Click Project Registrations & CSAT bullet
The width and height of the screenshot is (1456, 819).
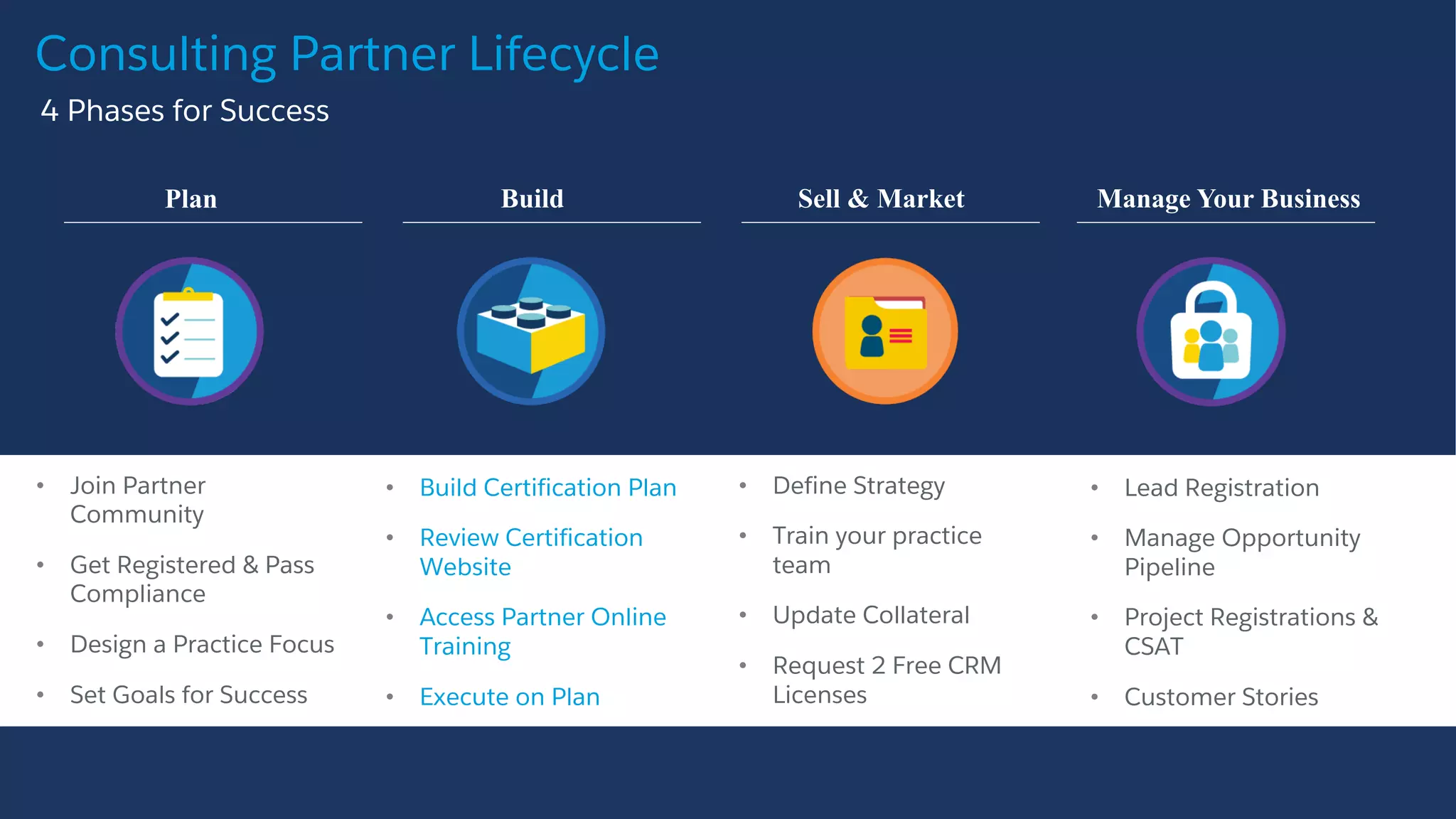[1251, 632]
